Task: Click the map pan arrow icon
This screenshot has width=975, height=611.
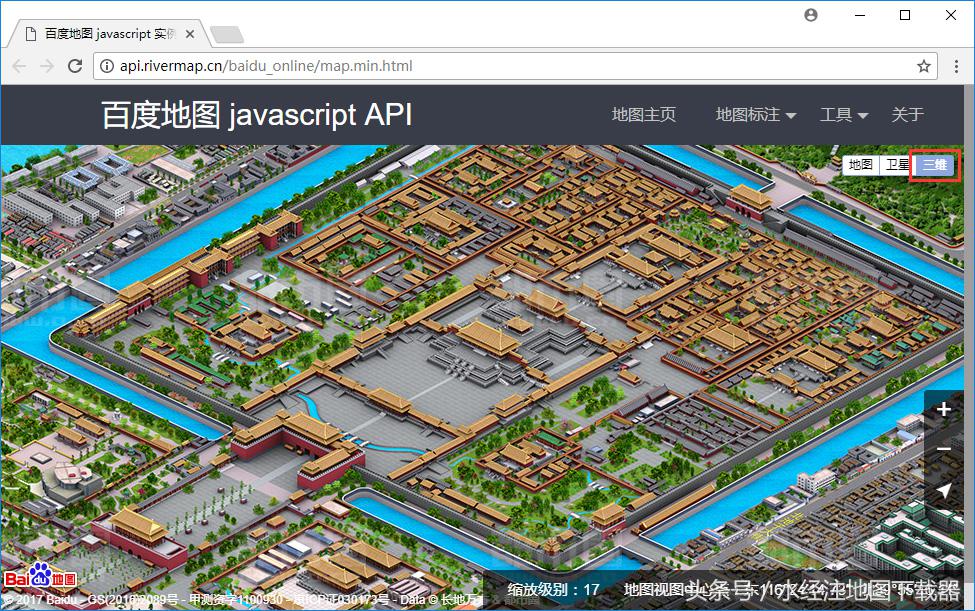Action: [x=944, y=490]
